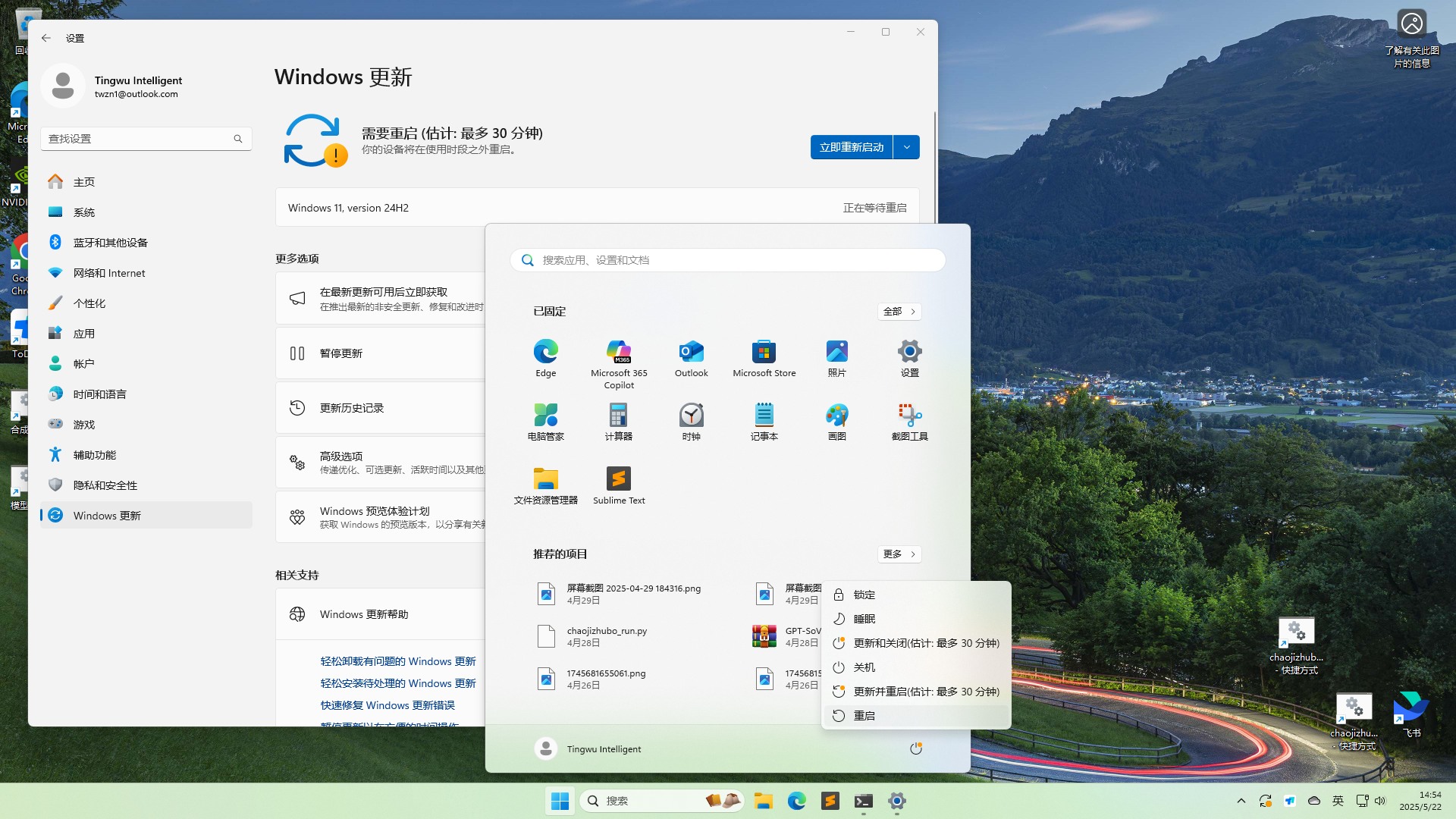Open the 快速修复 Windows 更新错误 link
This screenshot has height=819, width=1456.
tap(388, 704)
